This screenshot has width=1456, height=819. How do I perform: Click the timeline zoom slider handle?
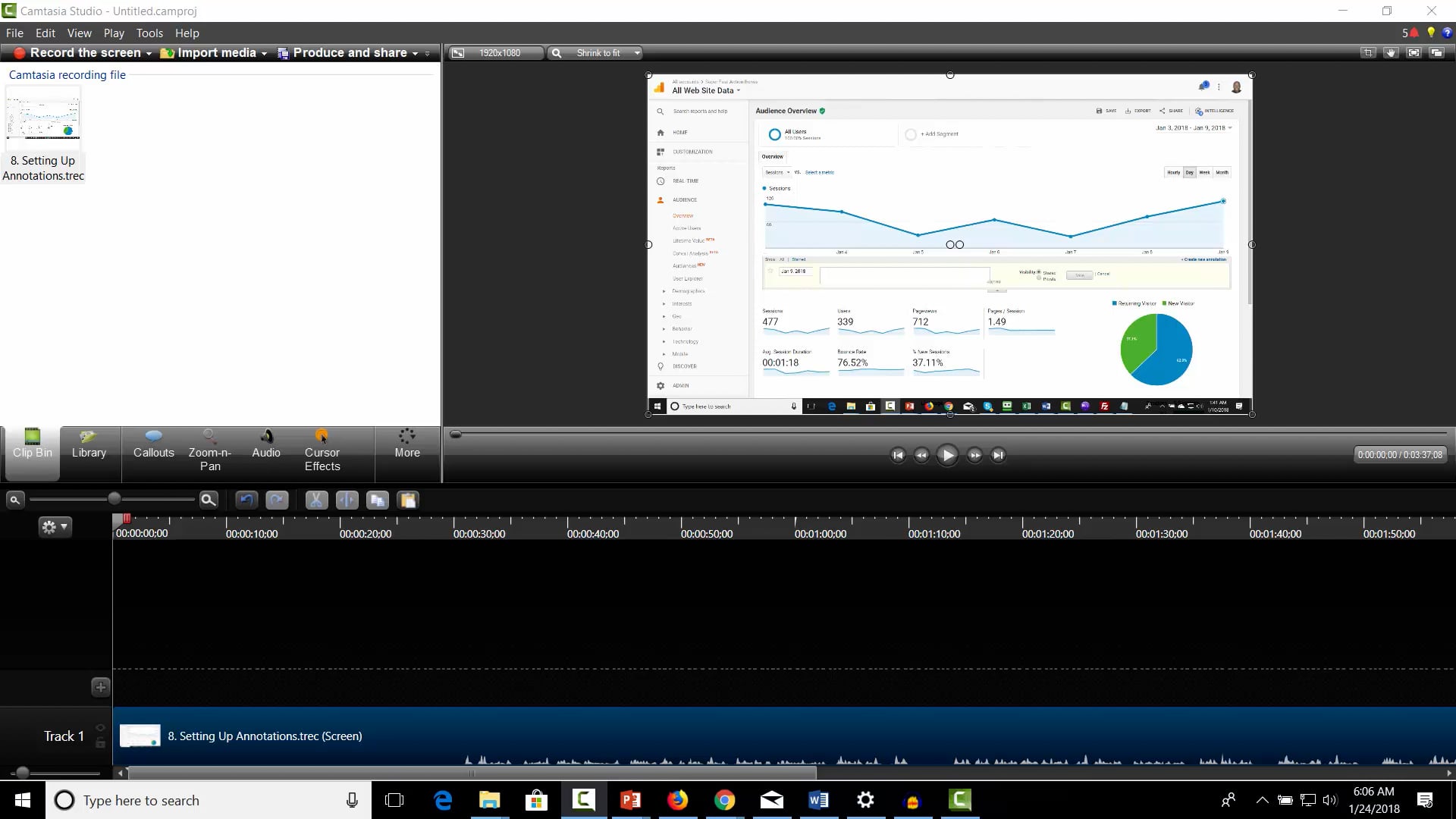point(114,499)
